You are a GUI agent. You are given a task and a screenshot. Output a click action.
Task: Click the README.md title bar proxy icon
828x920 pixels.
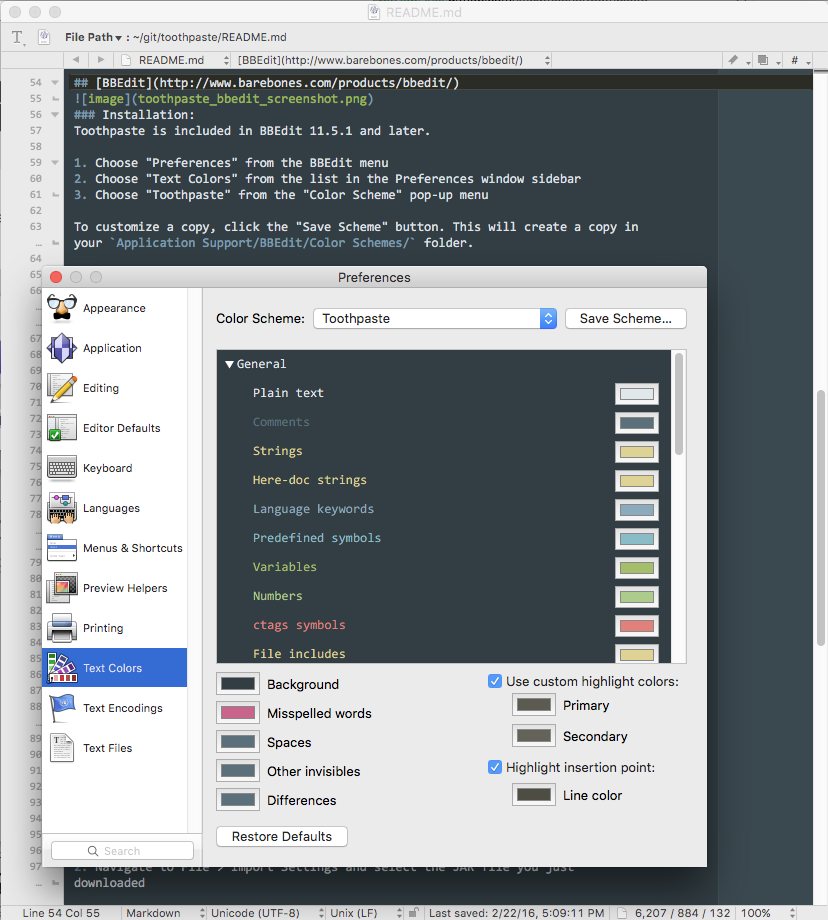click(374, 12)
